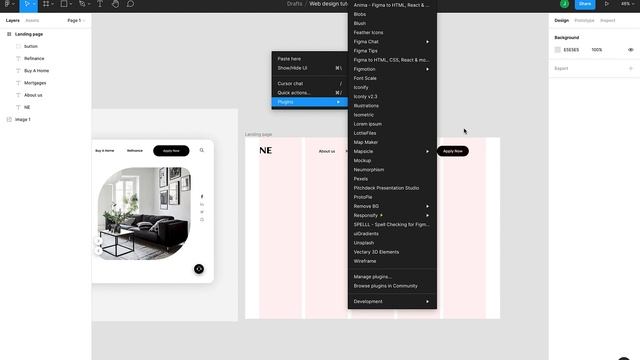Screen dimensions: 640x360
Task: Select the Hand tool
Action: click(116, 4)
